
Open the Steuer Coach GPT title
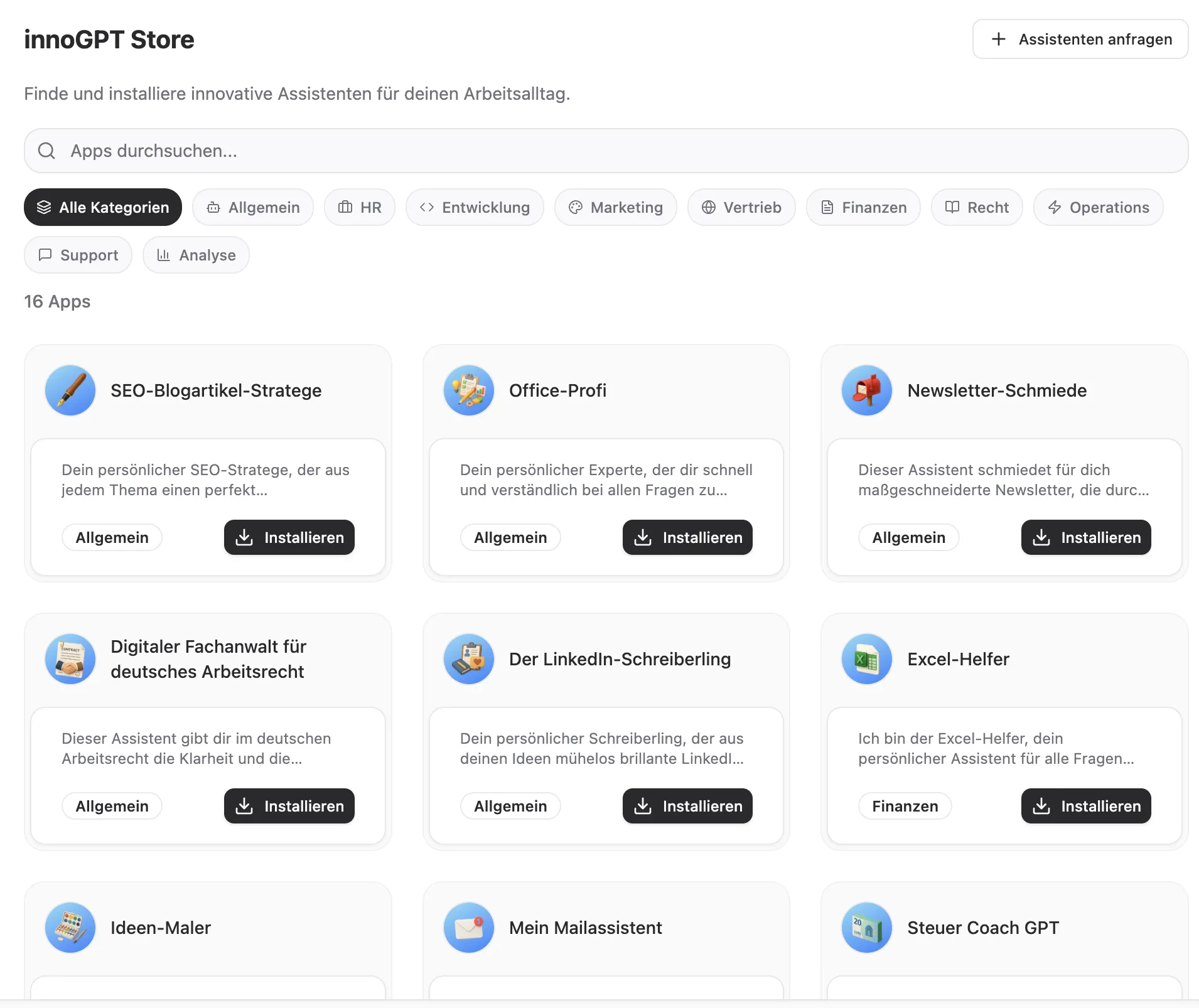(x=983, y=928)
